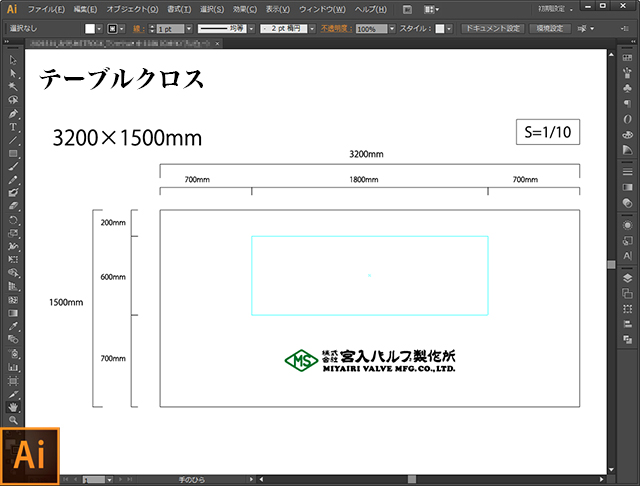Open the スタイル graphic style dropdown
640x486 pixels.
point(449,29)
